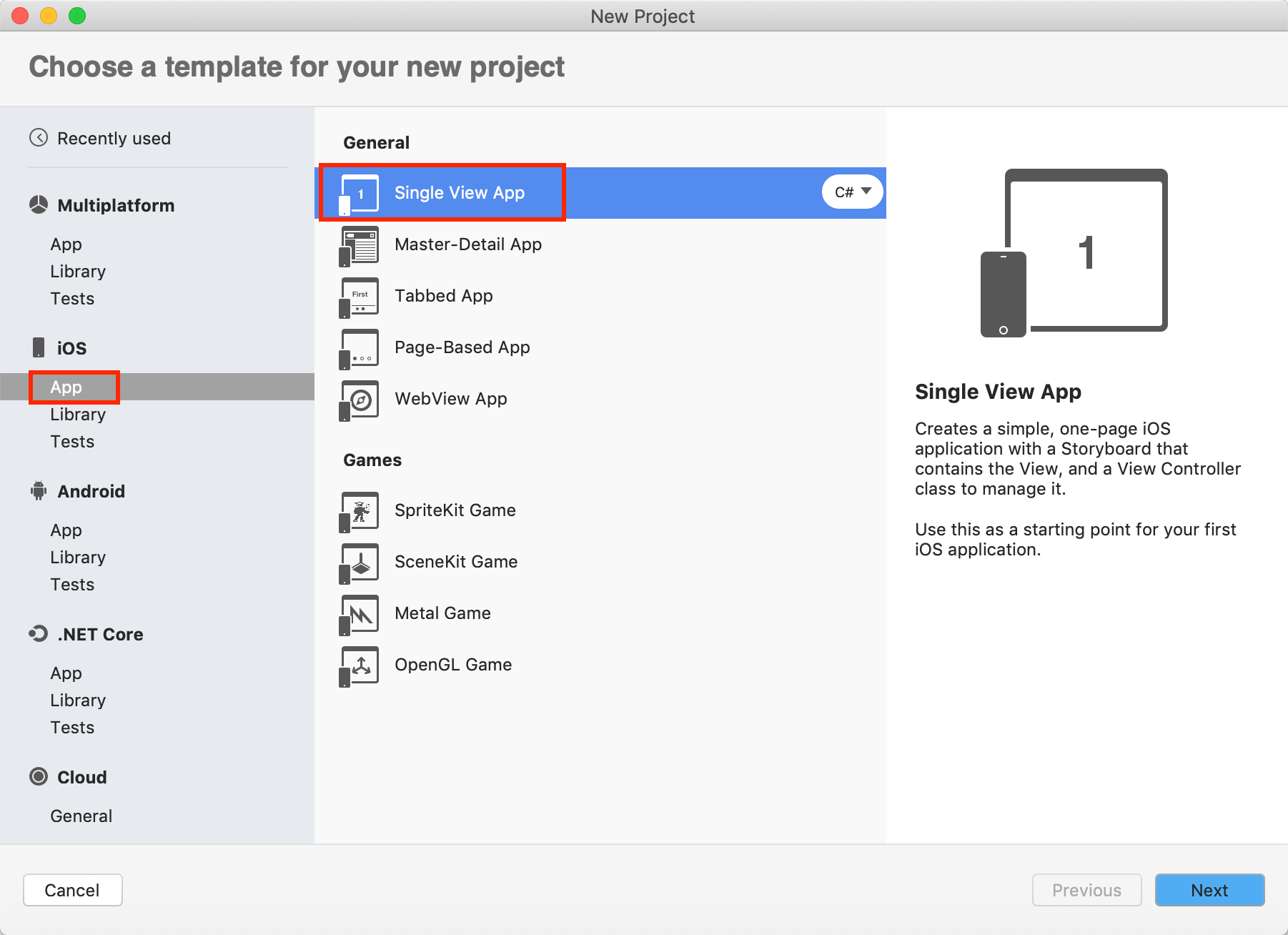Click the Metal Game template icon
This screenshot has width=1288, height=935.
click(359, 615)
